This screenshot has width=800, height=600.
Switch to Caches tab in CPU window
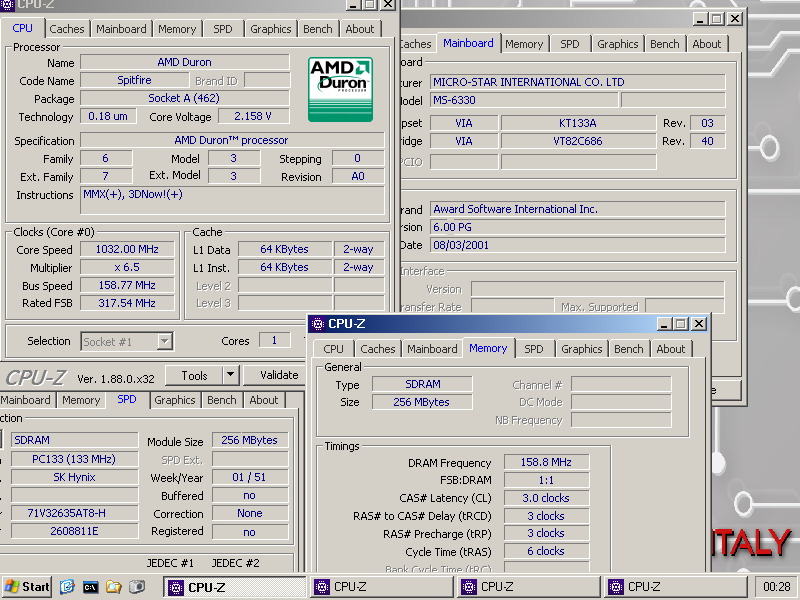pos(67,29)
